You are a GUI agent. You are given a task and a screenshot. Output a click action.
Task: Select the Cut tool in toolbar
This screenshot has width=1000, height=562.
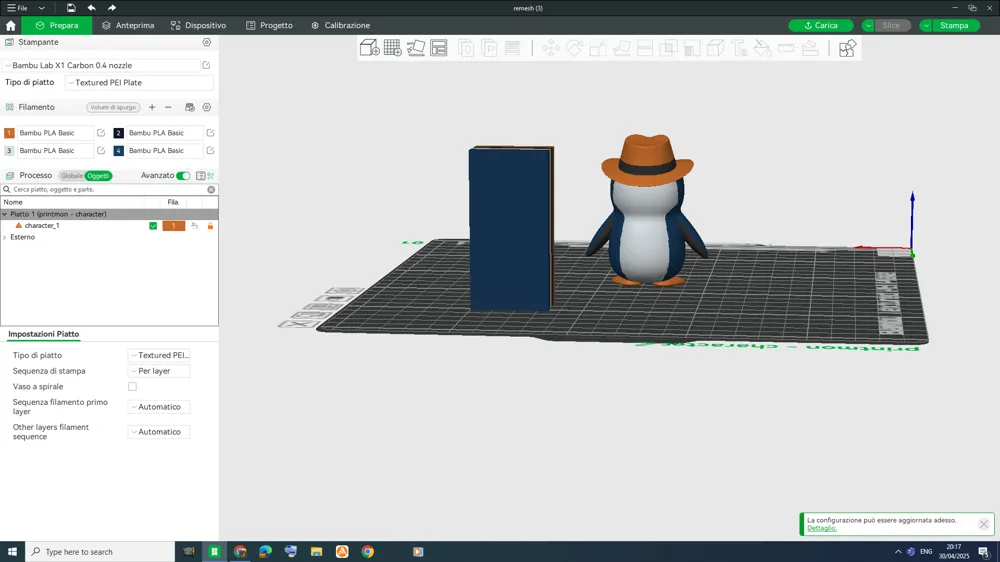click(645, 48)
